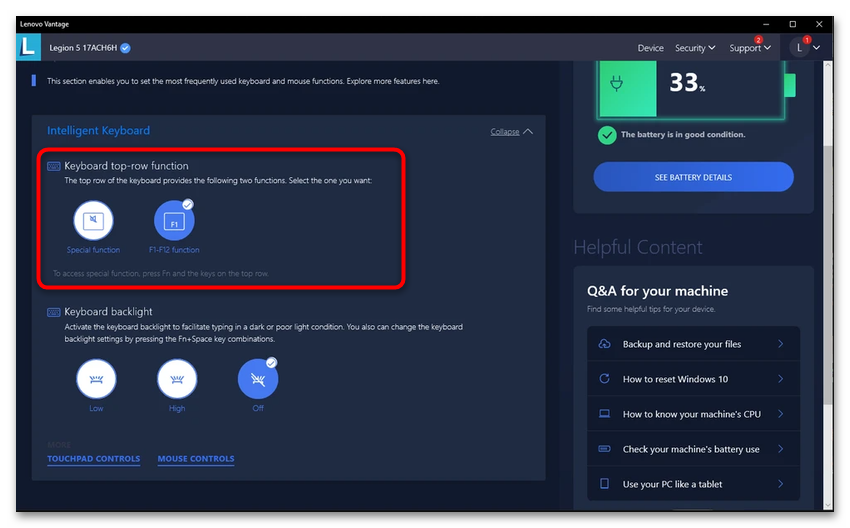Click the reset Windows refresh icon
The image size is (850, 528).
pyautogui.click(x=604, y=378)
